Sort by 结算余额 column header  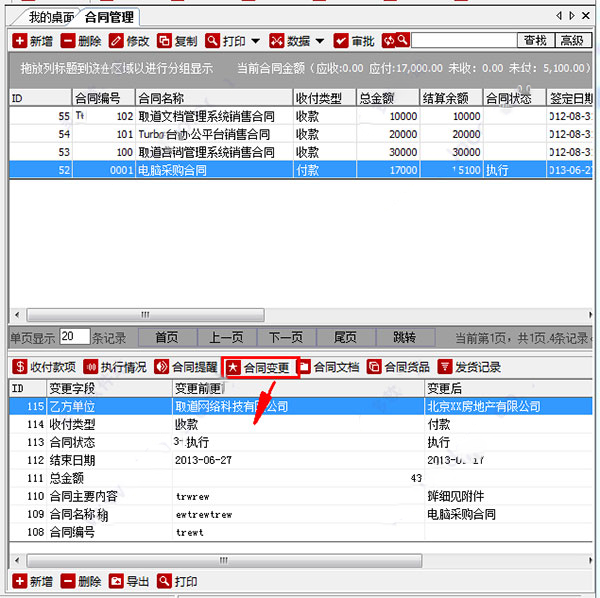click(451, 98)
